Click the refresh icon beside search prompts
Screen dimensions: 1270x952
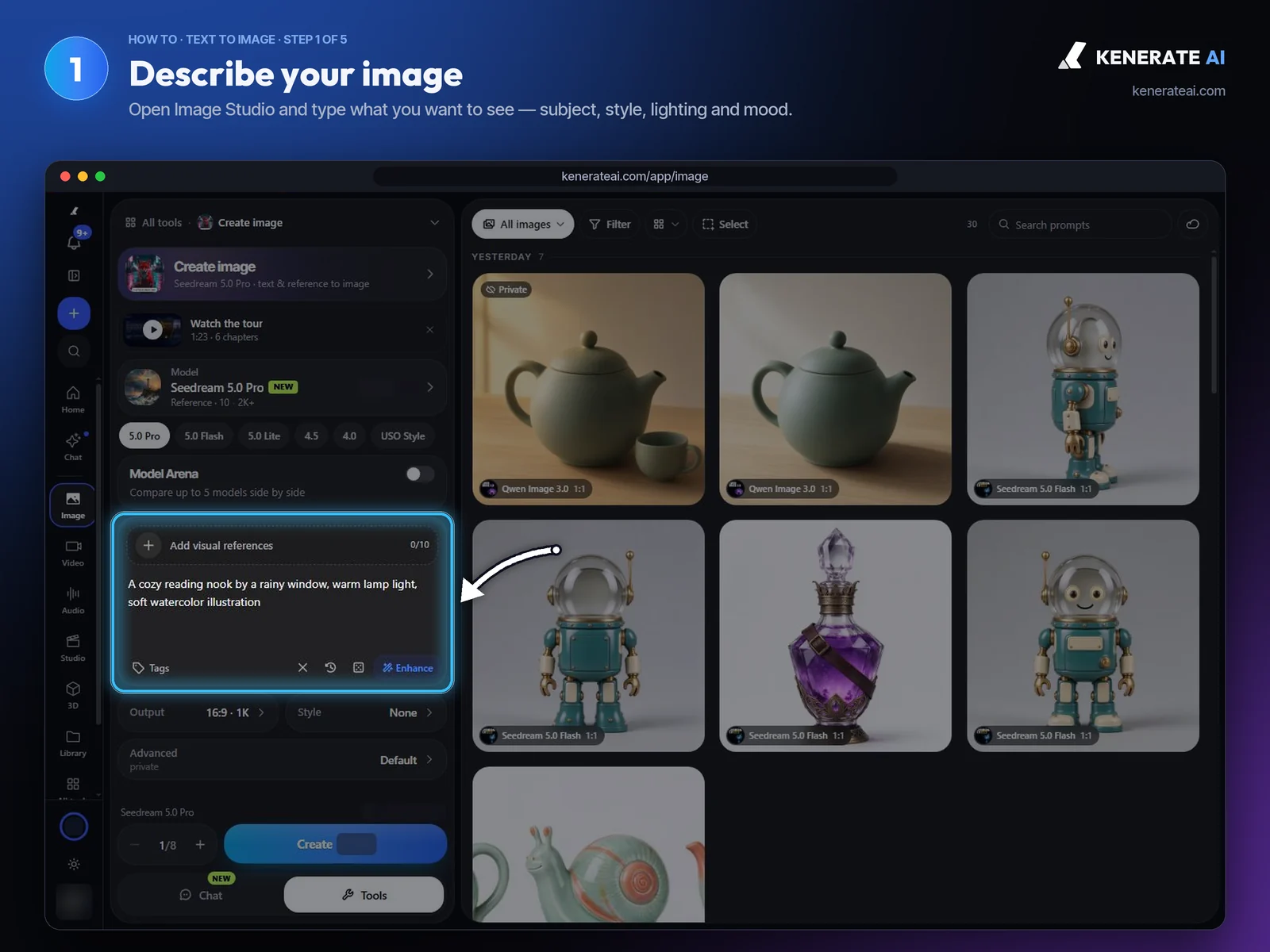tap(1192, 225)
